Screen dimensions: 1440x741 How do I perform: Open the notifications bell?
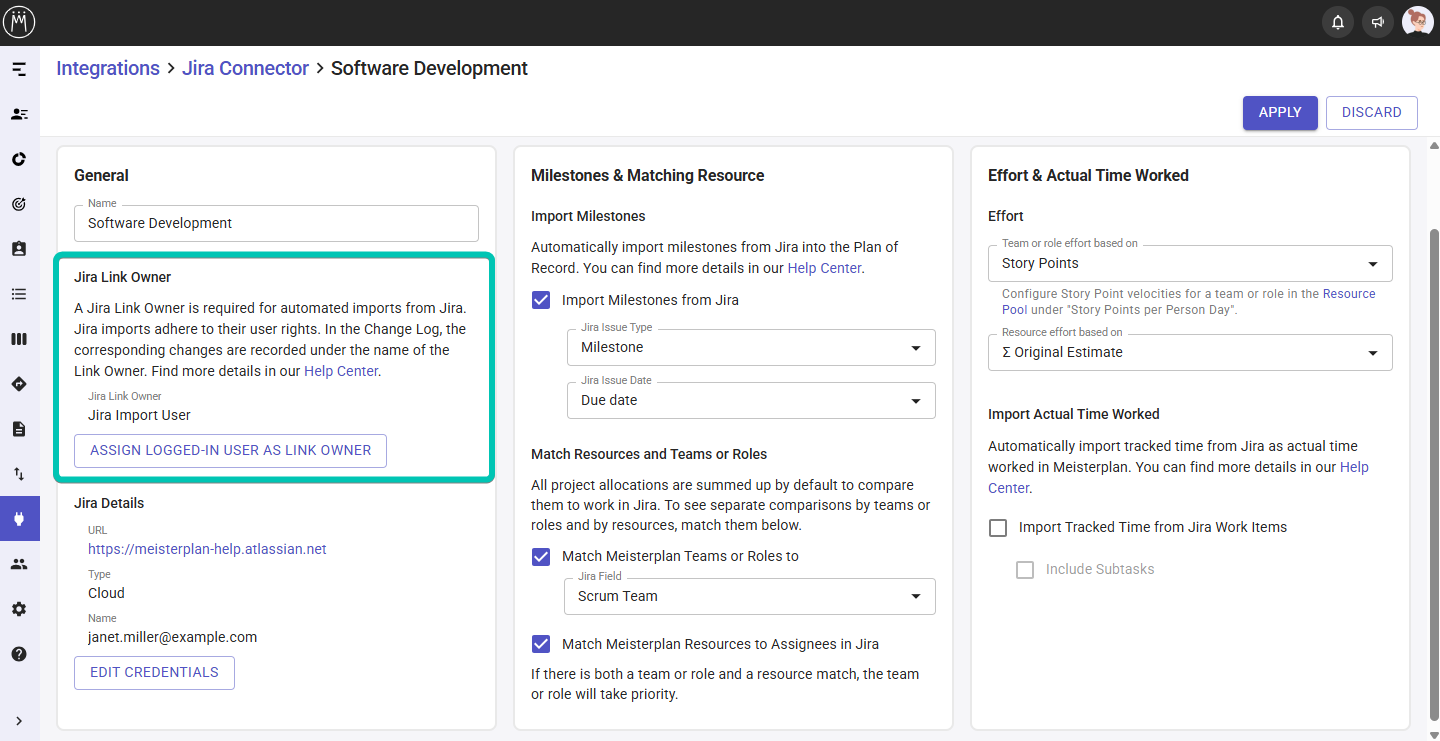tap(1338, 22)
